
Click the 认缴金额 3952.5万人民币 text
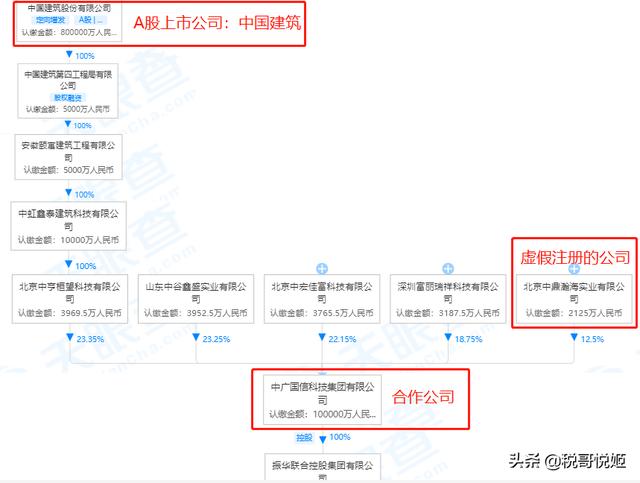(196, 313)
